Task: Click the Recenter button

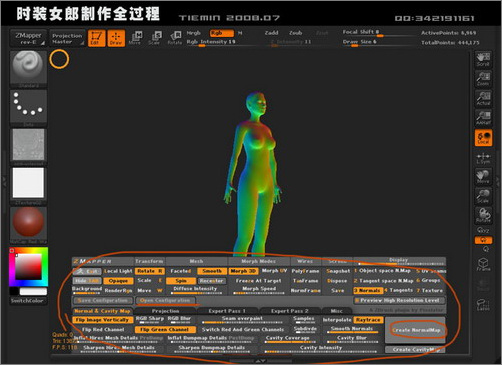Action: click(212, 281)
